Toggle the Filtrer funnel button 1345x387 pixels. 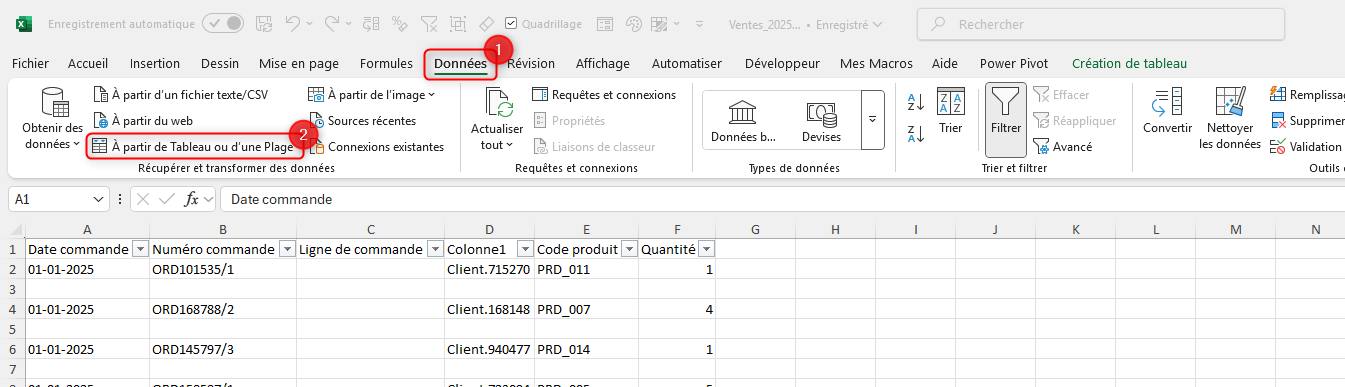pos(1005,119)
